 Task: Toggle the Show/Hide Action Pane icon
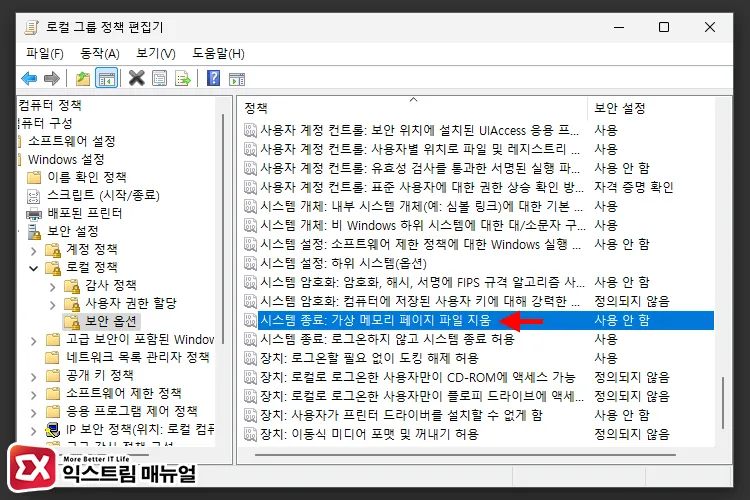tap(237, 79)
